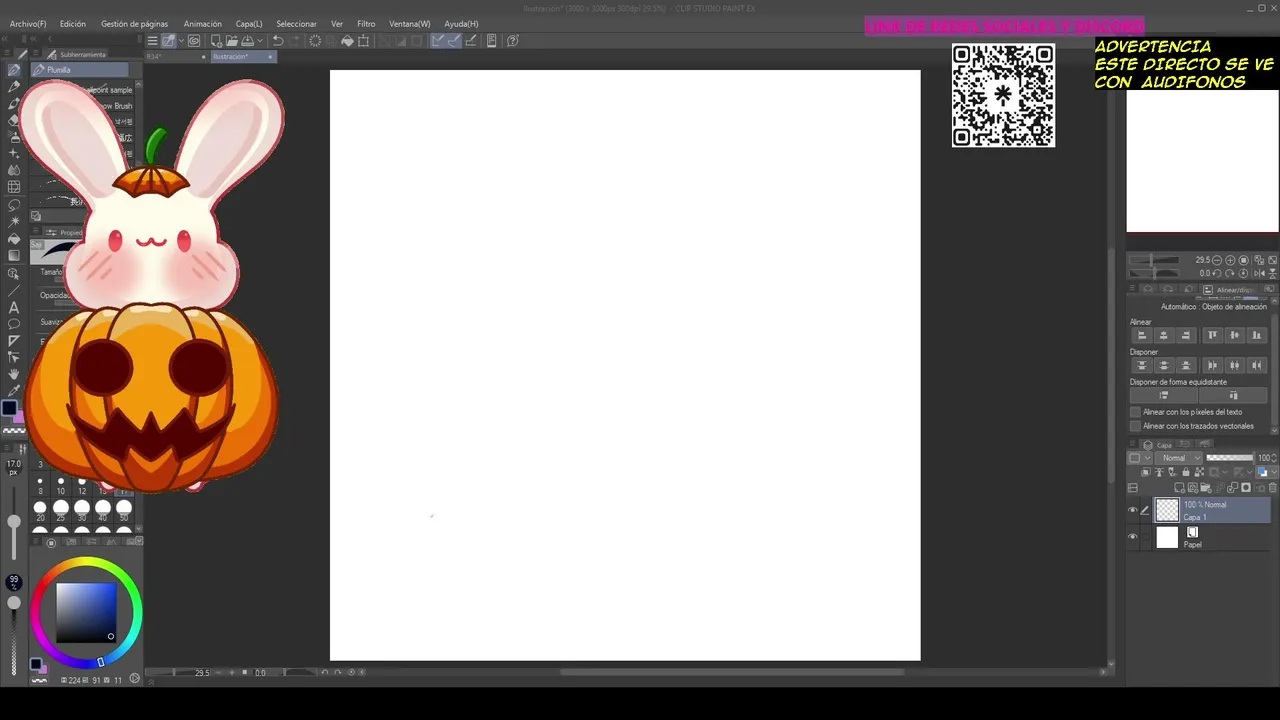Screen dimensions: 1280x720
Task: Open the help question mark icon
Action: pos(512,41)
